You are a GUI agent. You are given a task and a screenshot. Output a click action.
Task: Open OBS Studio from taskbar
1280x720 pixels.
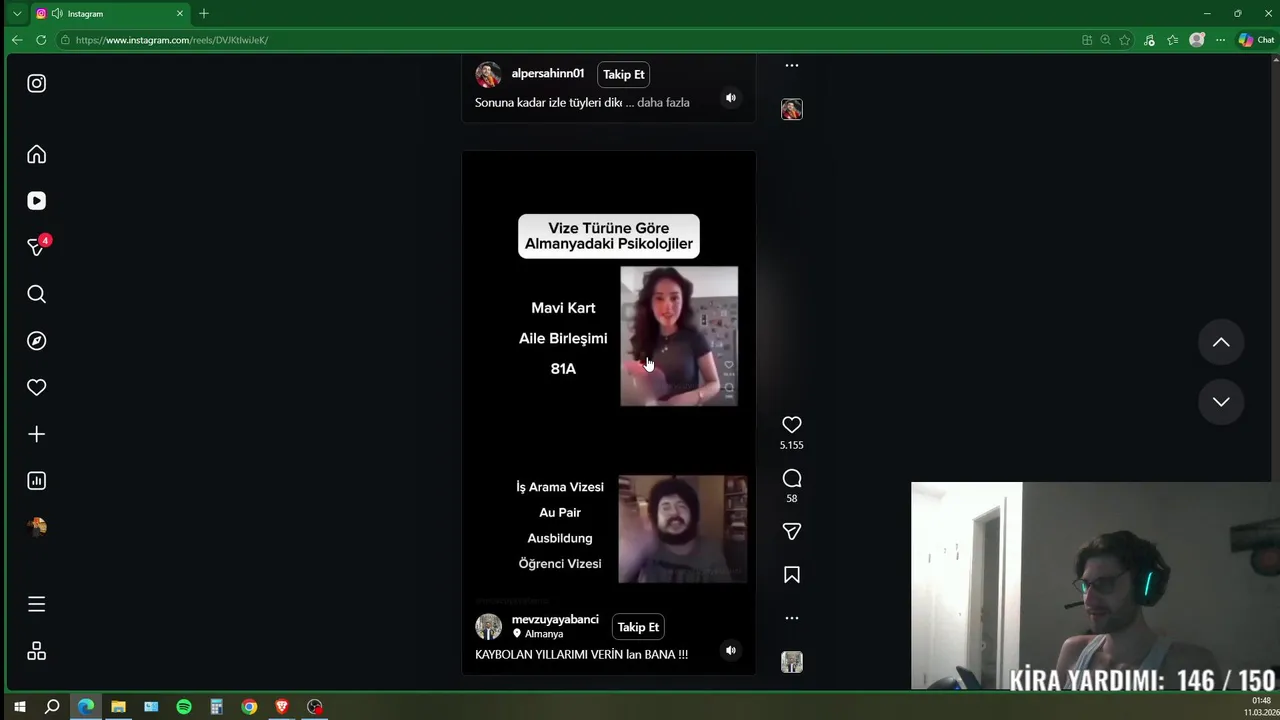pyautogui.click(x=315, y=707)
